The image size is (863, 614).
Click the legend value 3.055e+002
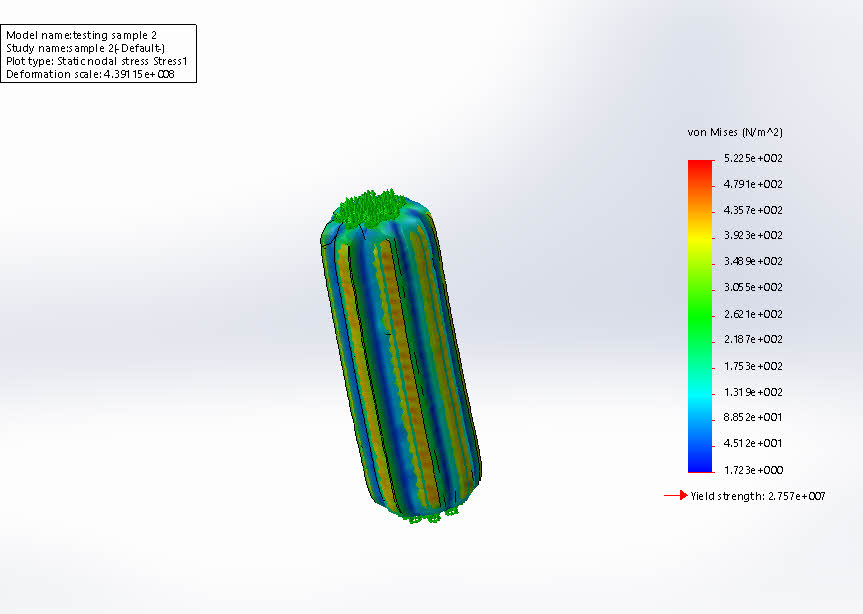coord(753,287)
